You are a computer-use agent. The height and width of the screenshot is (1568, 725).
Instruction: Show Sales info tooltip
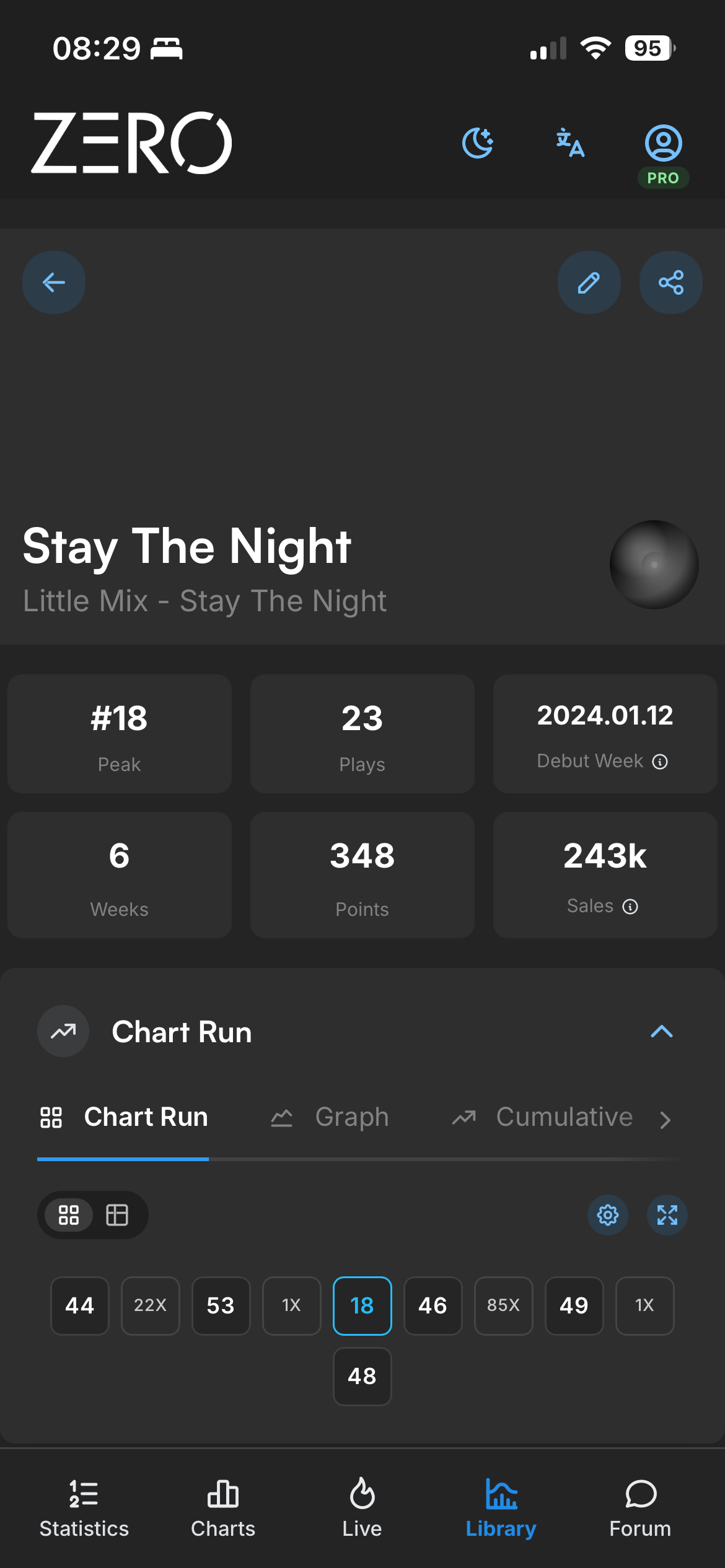630,907
